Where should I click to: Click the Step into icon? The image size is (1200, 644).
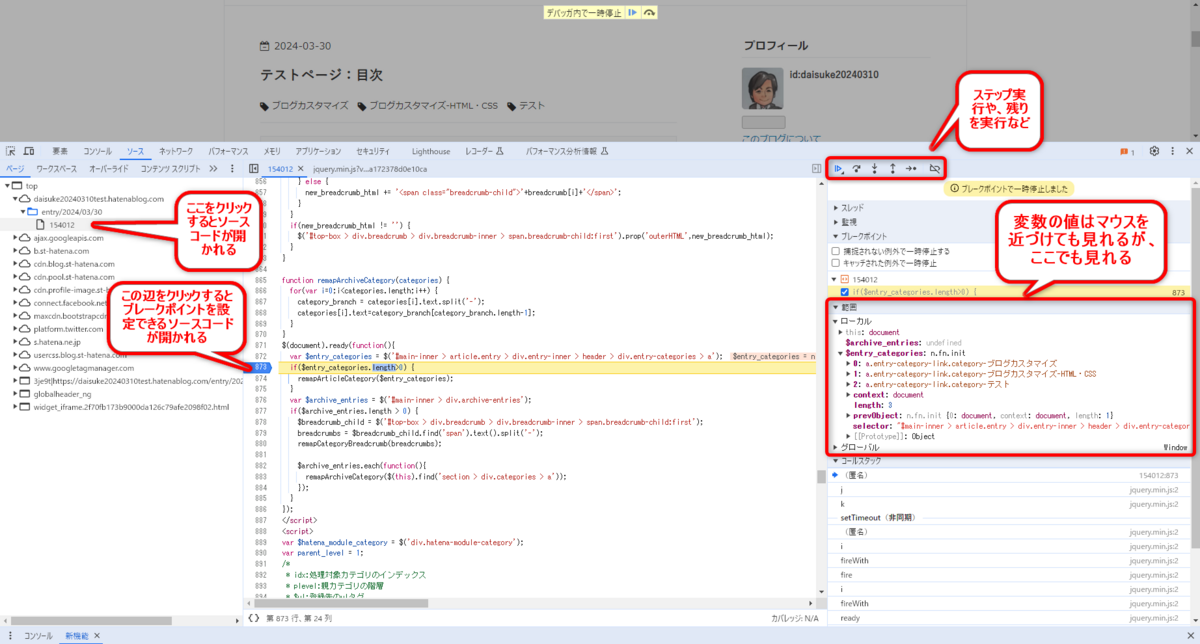(875, 169)
